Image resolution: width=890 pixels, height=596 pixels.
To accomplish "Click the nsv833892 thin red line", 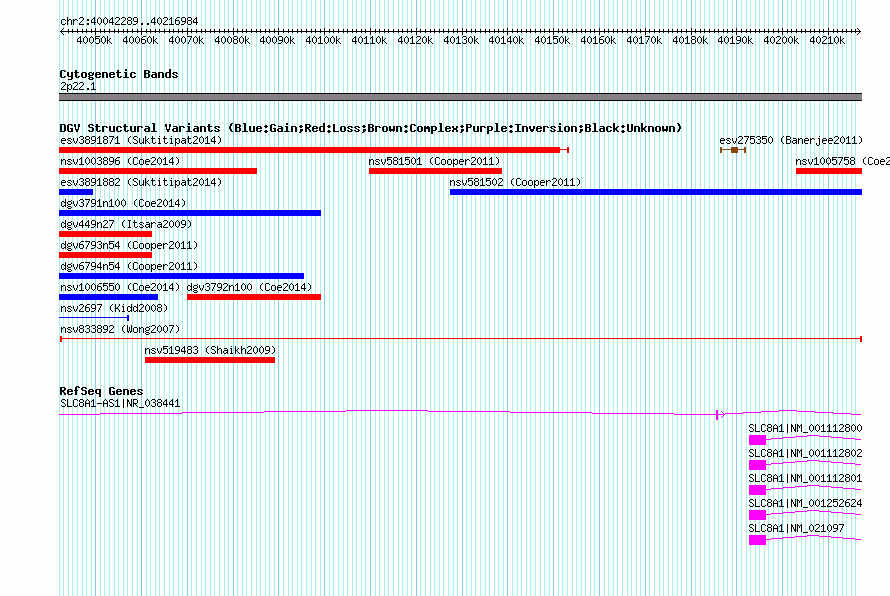I will coord(461,339).
